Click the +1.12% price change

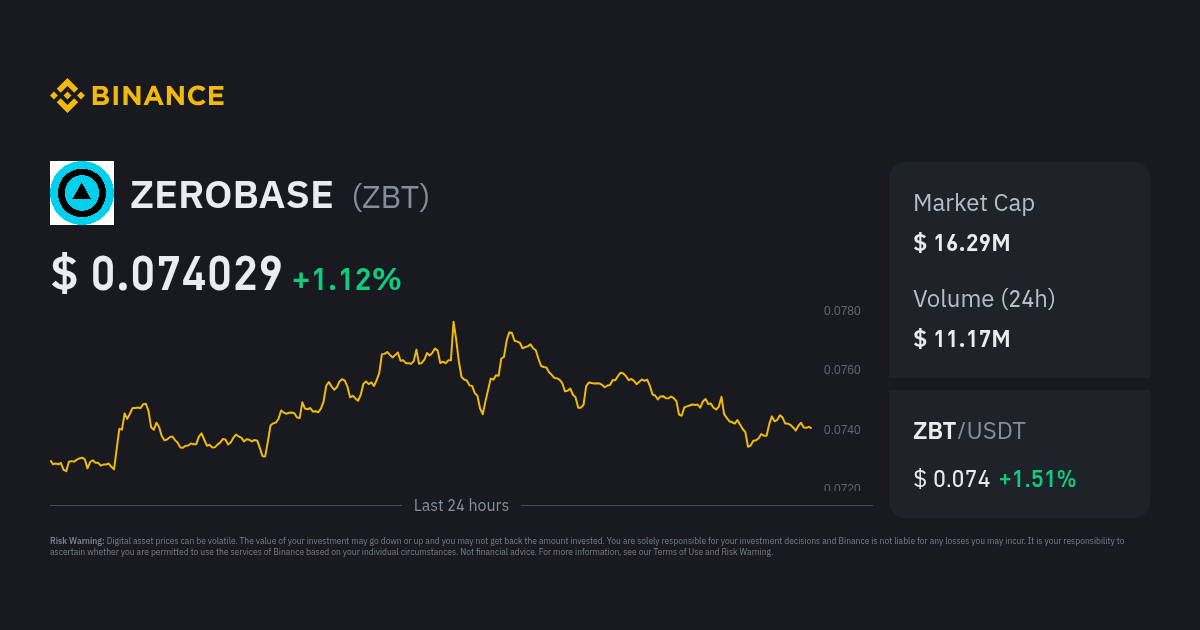347,280
